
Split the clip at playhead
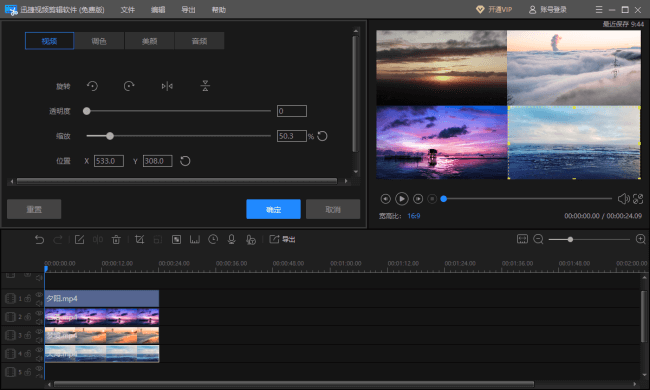coord(98,240)
